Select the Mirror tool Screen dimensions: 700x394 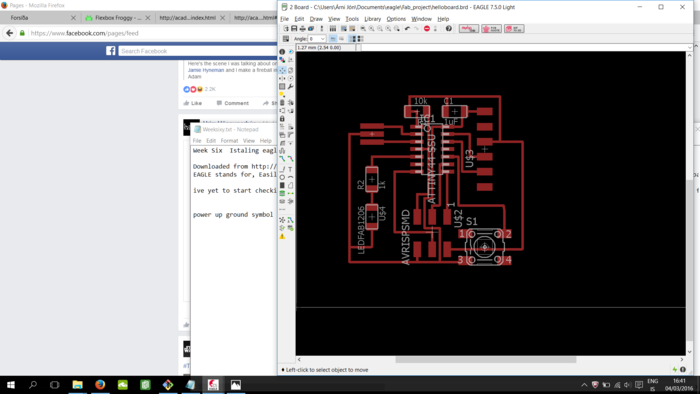pyautogui.click(x=282, y=78)
